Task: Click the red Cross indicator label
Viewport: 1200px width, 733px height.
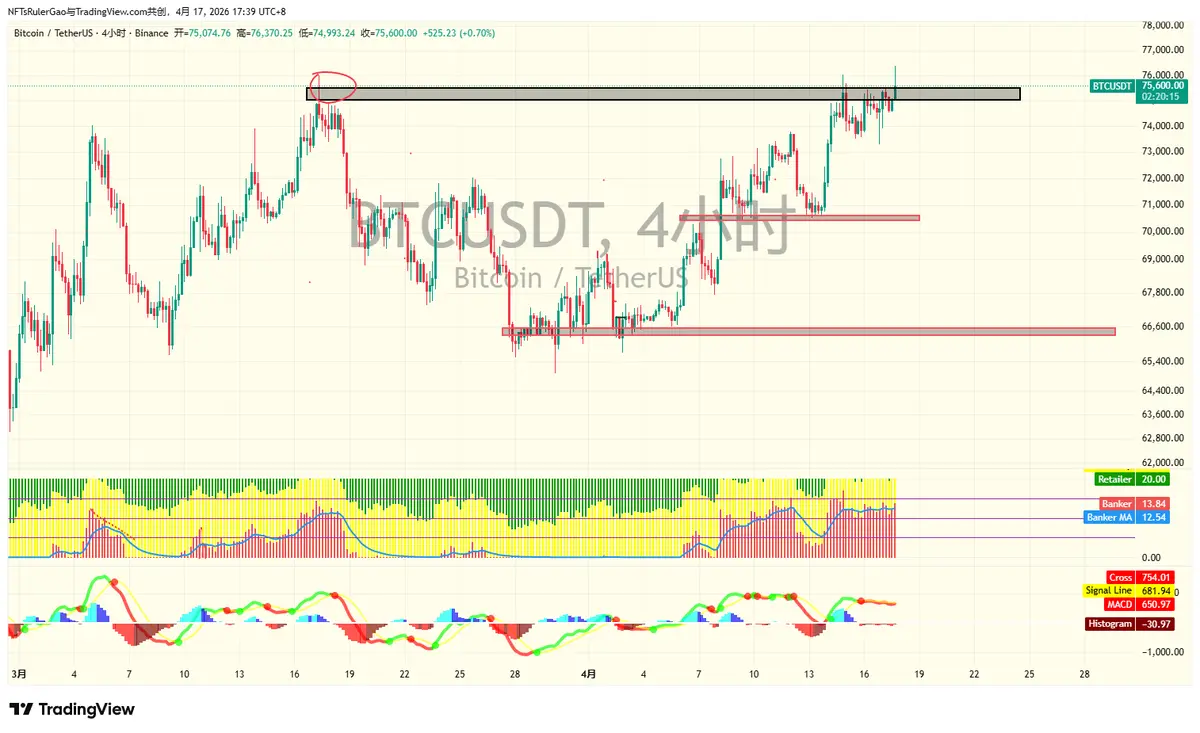Action: [x=1120, y=578]
